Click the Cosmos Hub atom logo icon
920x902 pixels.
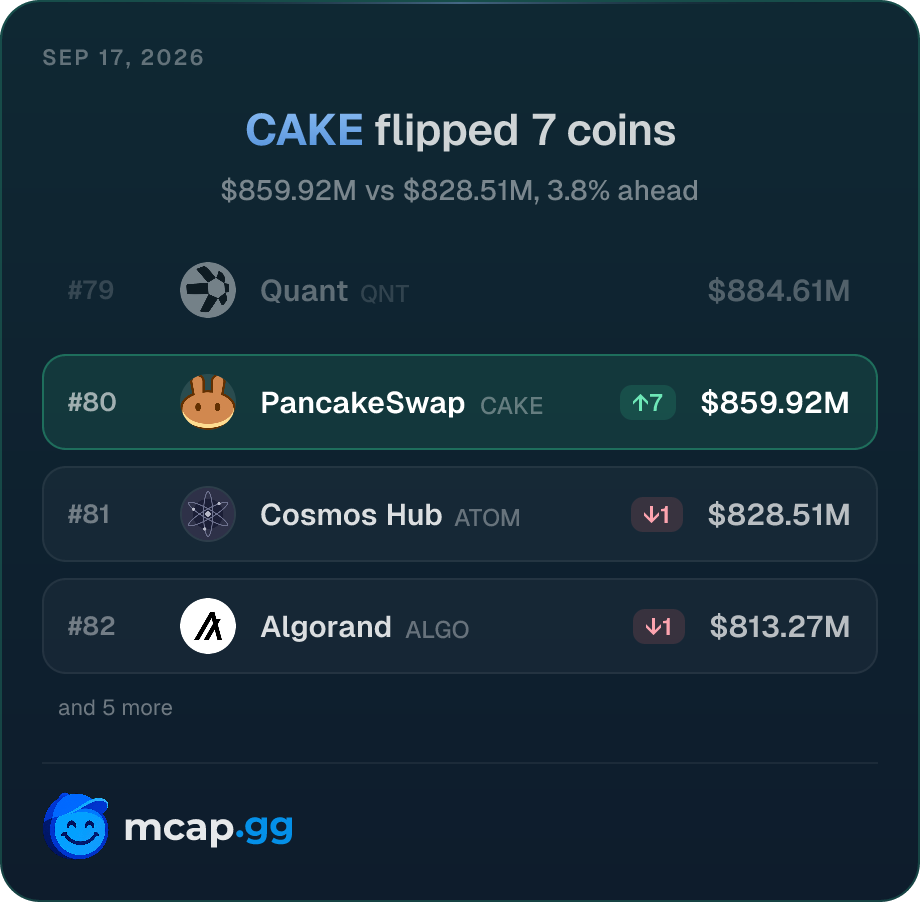coord(208,514)
